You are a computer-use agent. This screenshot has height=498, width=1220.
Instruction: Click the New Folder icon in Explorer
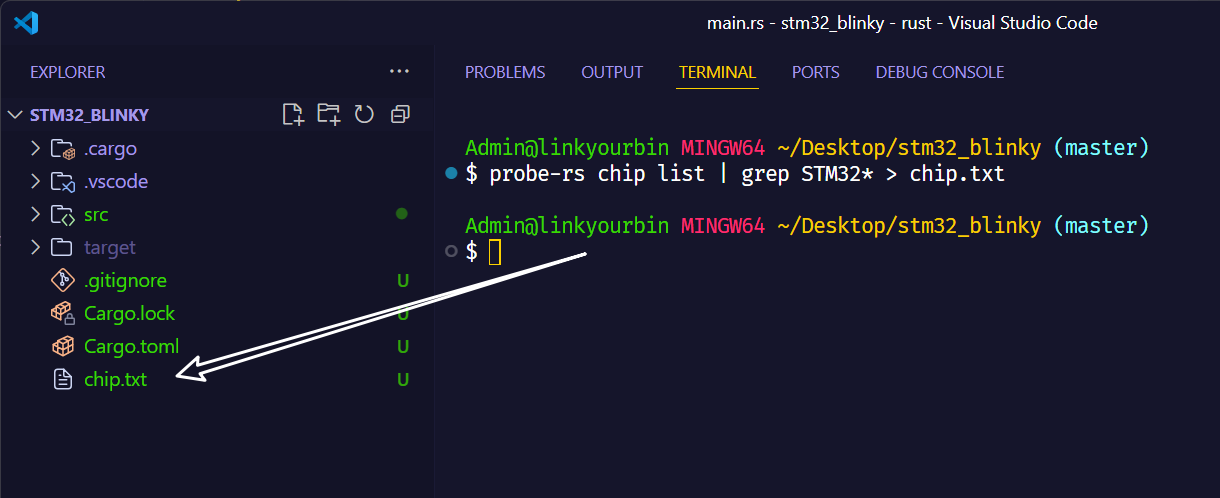click(x=328, y=114)
